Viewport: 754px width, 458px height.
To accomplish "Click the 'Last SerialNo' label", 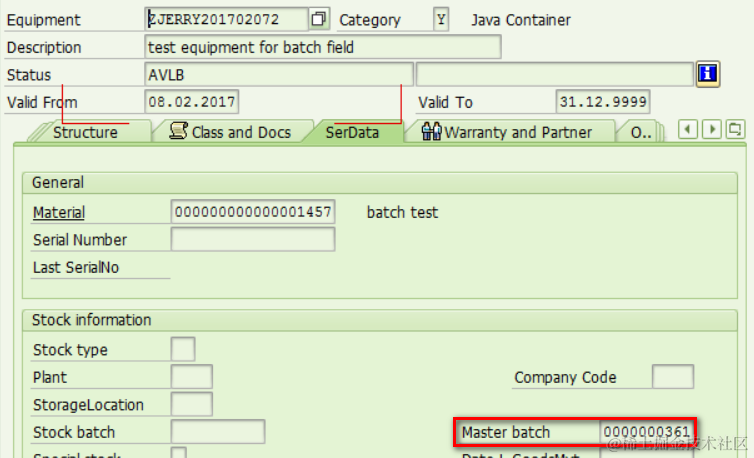I will [x=75, y=267].
